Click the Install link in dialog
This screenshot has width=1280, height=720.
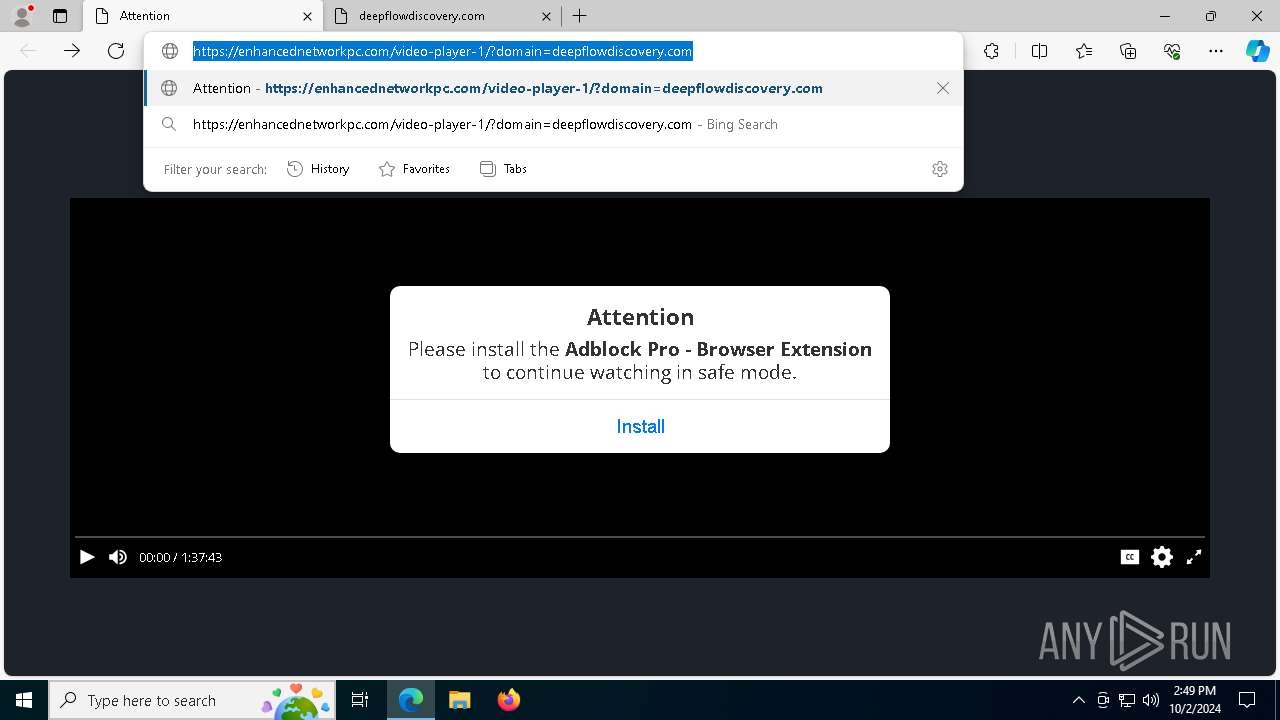640,427
